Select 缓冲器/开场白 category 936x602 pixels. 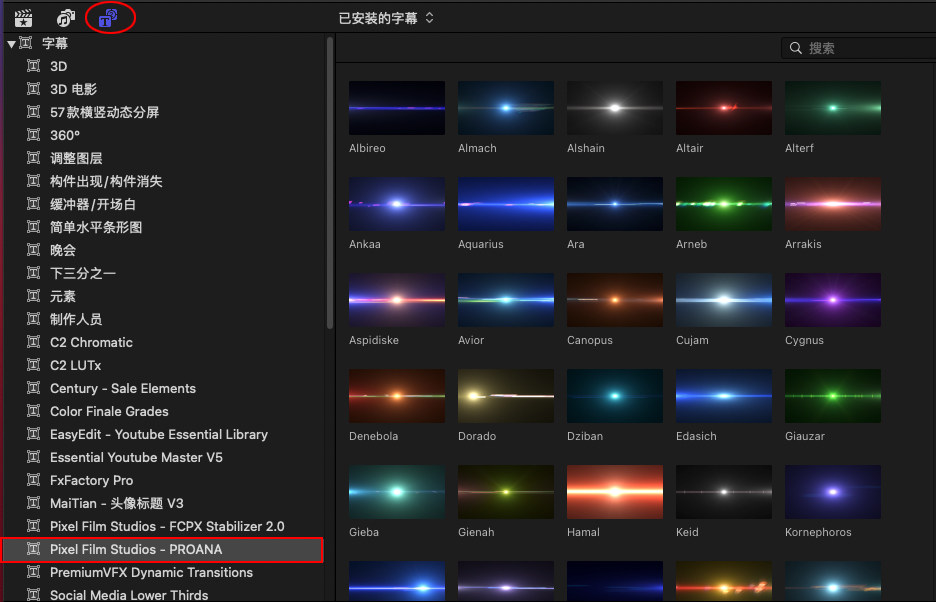coord(164,204)
